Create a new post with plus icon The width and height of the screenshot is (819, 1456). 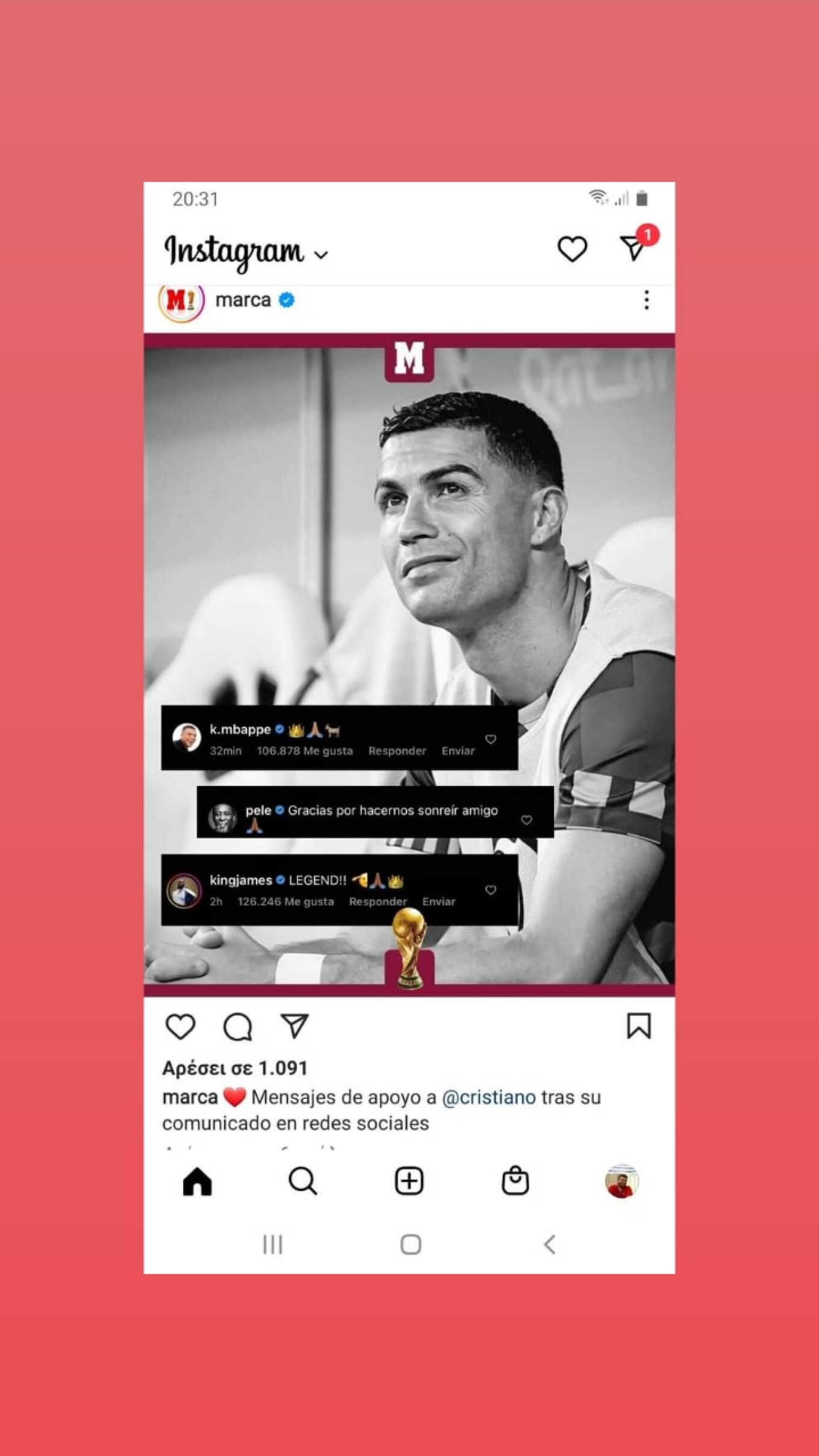pos(409,1181)
